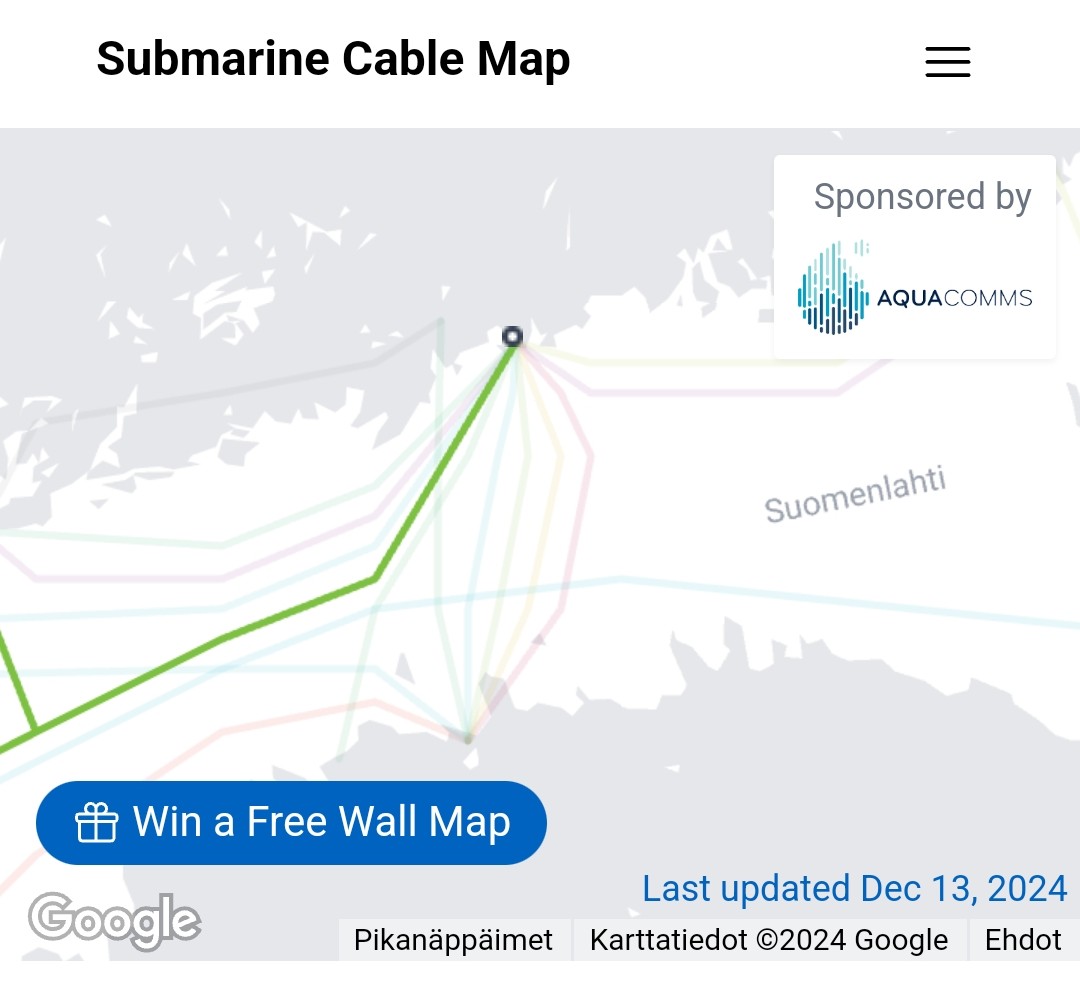Open Pikanäppäimet keyboard shortcuts

(454, 940)
